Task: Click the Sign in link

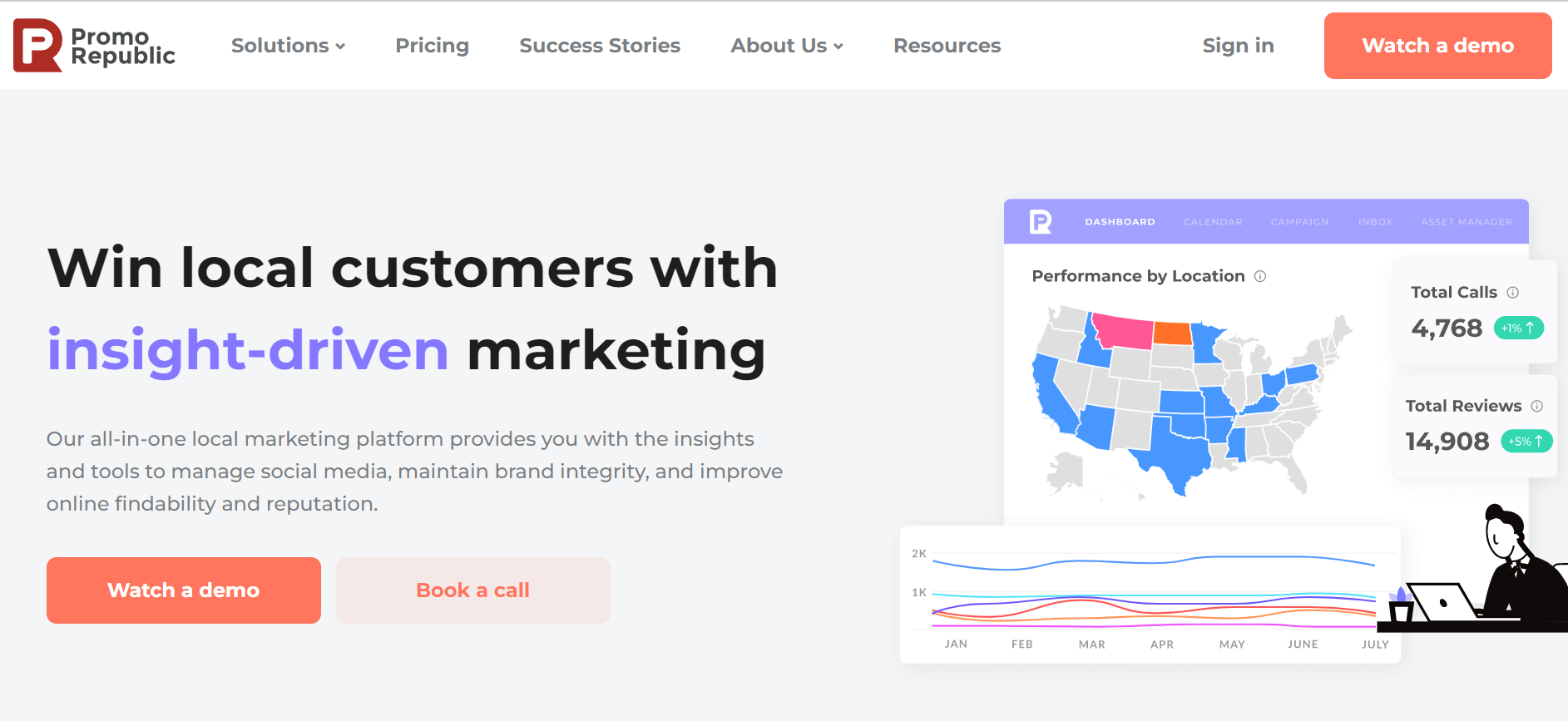Action: (1238, 46)
